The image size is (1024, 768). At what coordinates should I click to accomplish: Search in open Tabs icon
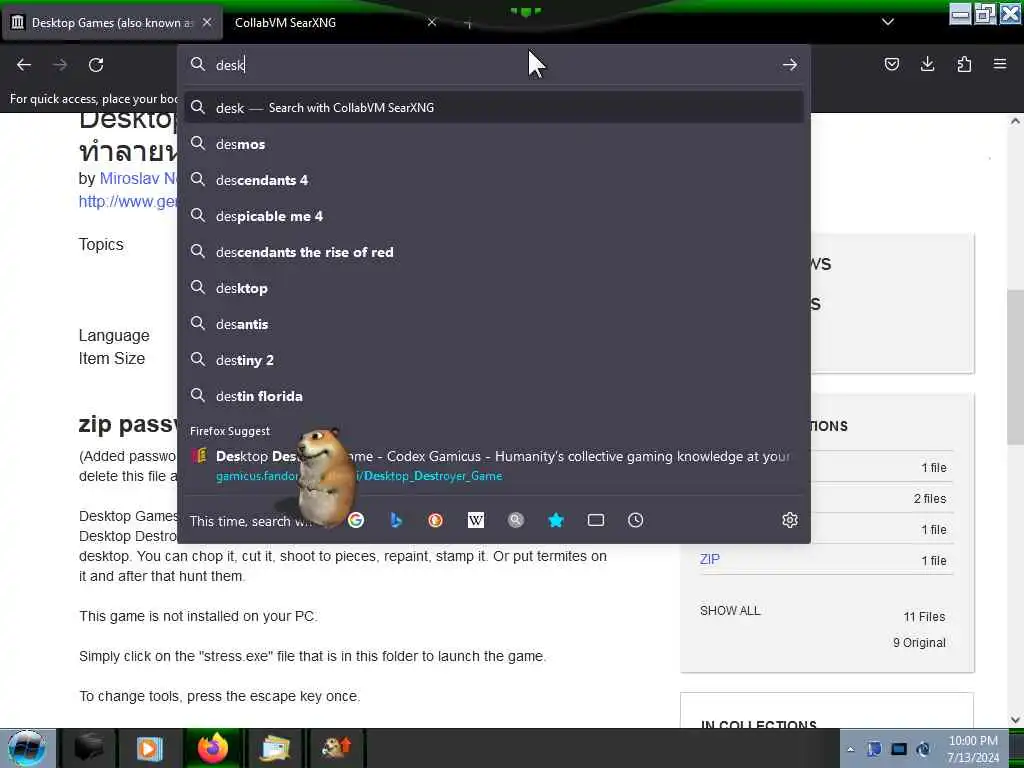pyautogui.click(x=596, y=520)
